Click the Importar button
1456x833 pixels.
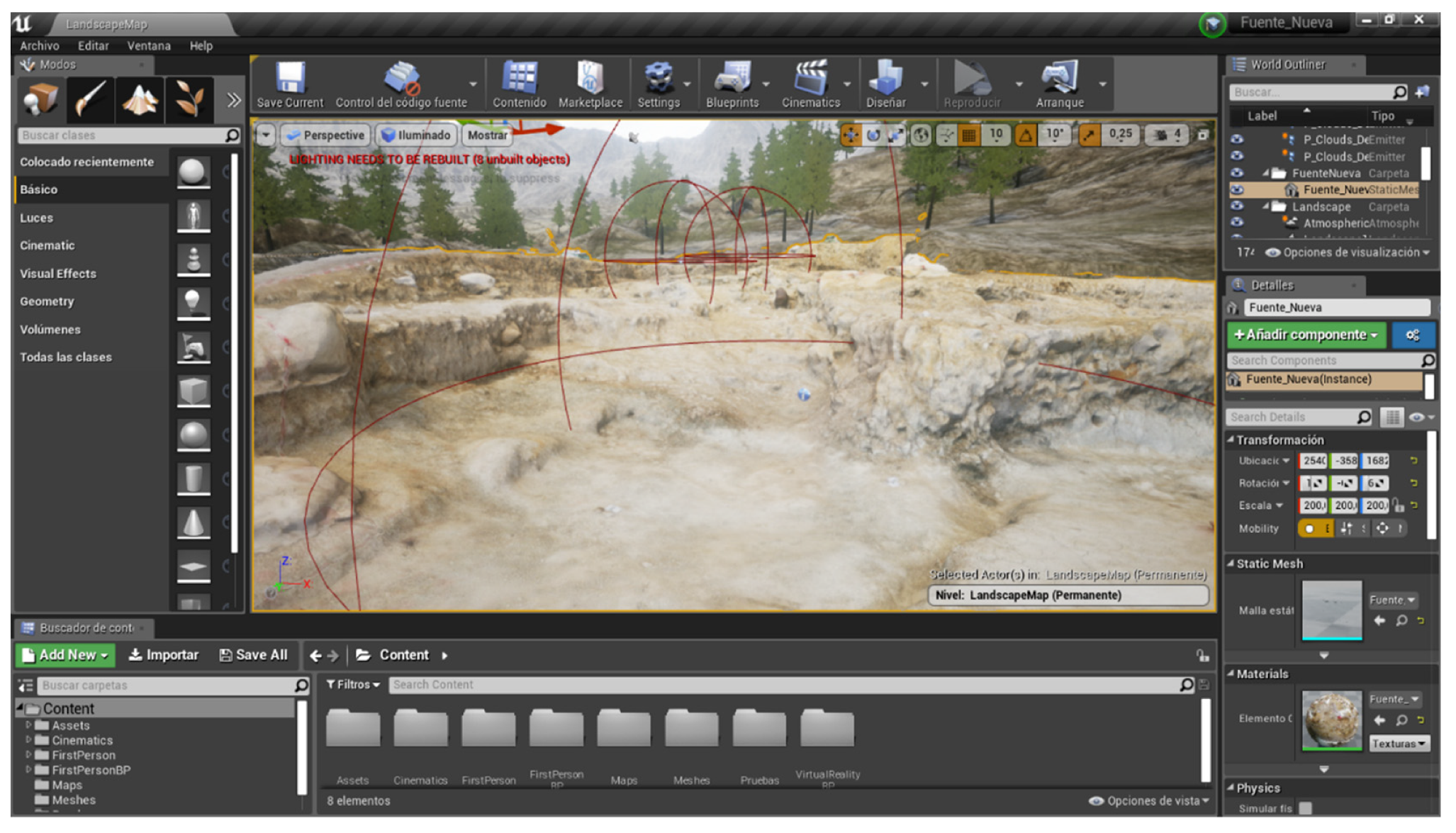164,655
